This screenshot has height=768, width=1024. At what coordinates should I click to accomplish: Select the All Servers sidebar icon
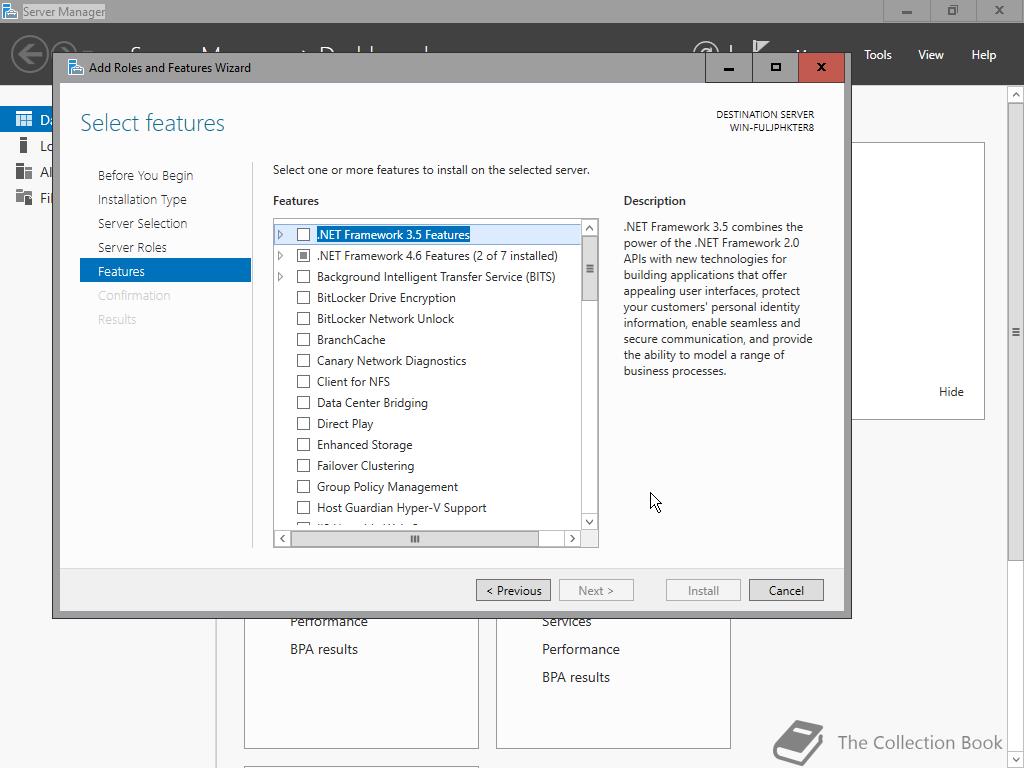[x=24, y=171]
